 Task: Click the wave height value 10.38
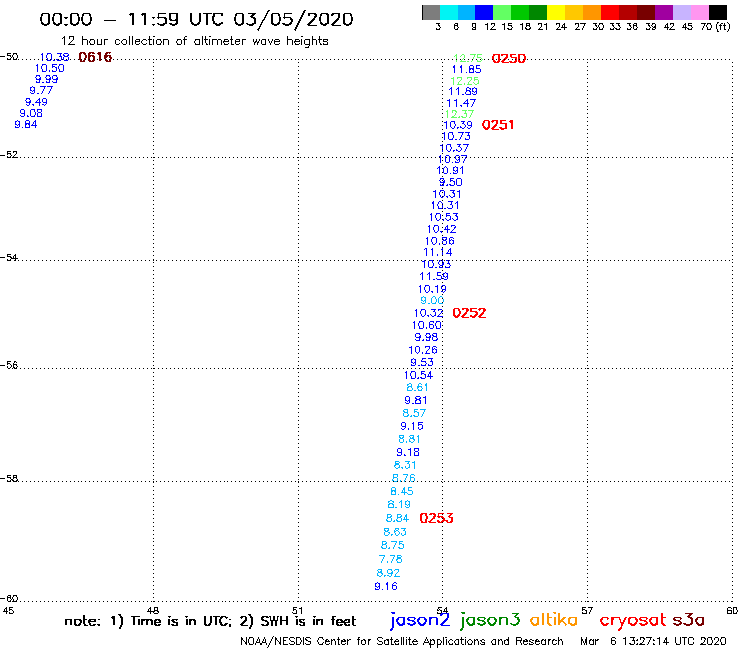point(54,57)
